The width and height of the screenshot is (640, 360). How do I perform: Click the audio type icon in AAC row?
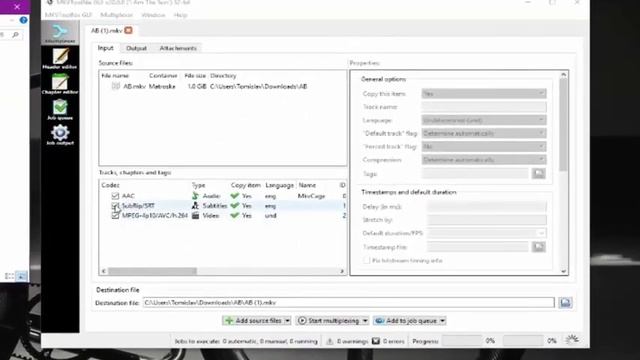196,196
